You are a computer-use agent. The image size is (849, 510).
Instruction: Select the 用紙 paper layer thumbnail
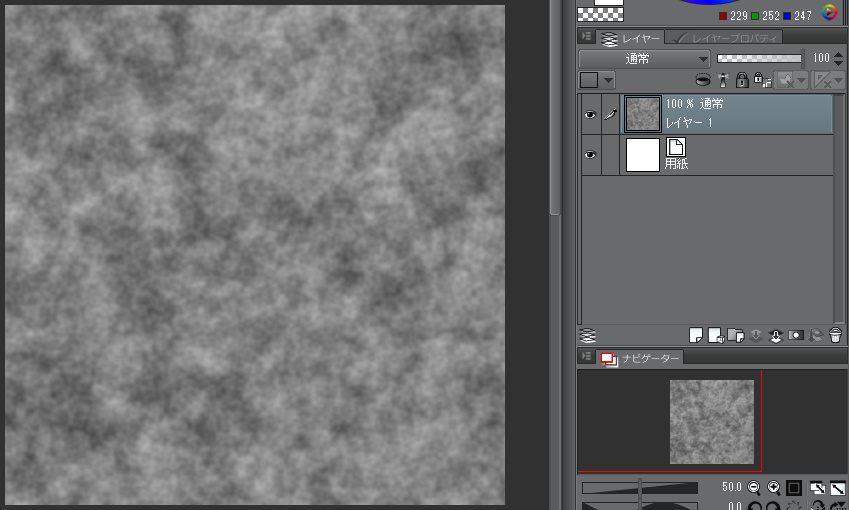(x=643, y=155)
